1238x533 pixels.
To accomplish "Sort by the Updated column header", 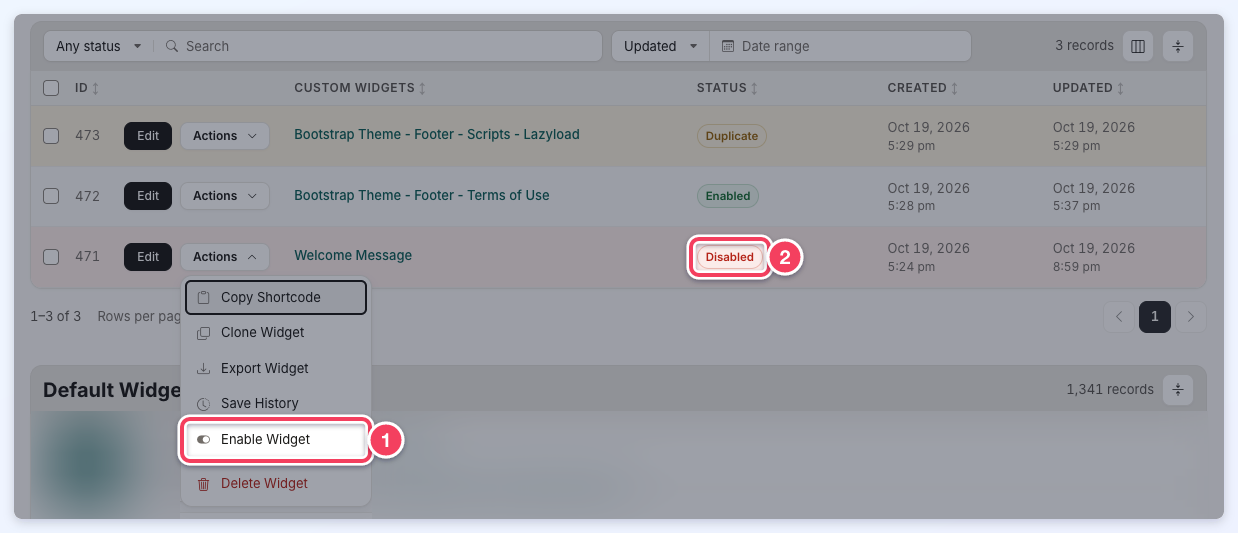I will click(x=1089, y=88).
